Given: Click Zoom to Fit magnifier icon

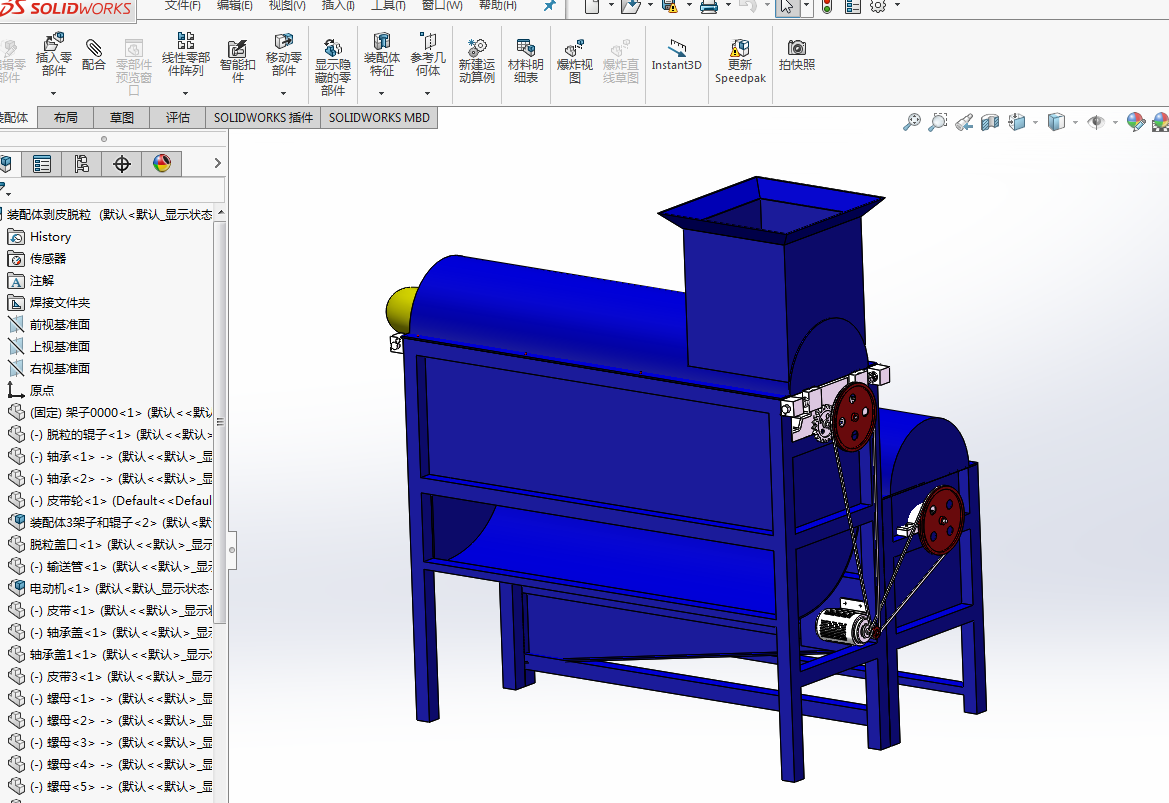Looking at the screenshot, I should [911, 122].
